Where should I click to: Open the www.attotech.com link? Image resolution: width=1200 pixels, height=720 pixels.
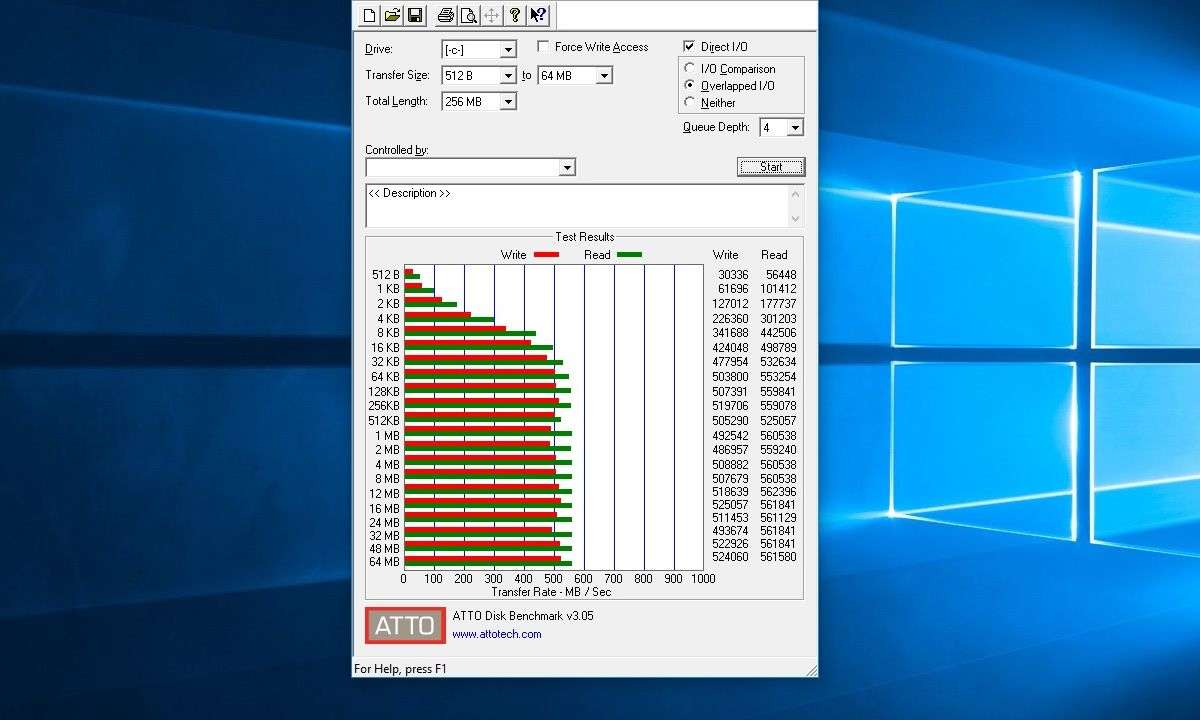tap(497, 634)
